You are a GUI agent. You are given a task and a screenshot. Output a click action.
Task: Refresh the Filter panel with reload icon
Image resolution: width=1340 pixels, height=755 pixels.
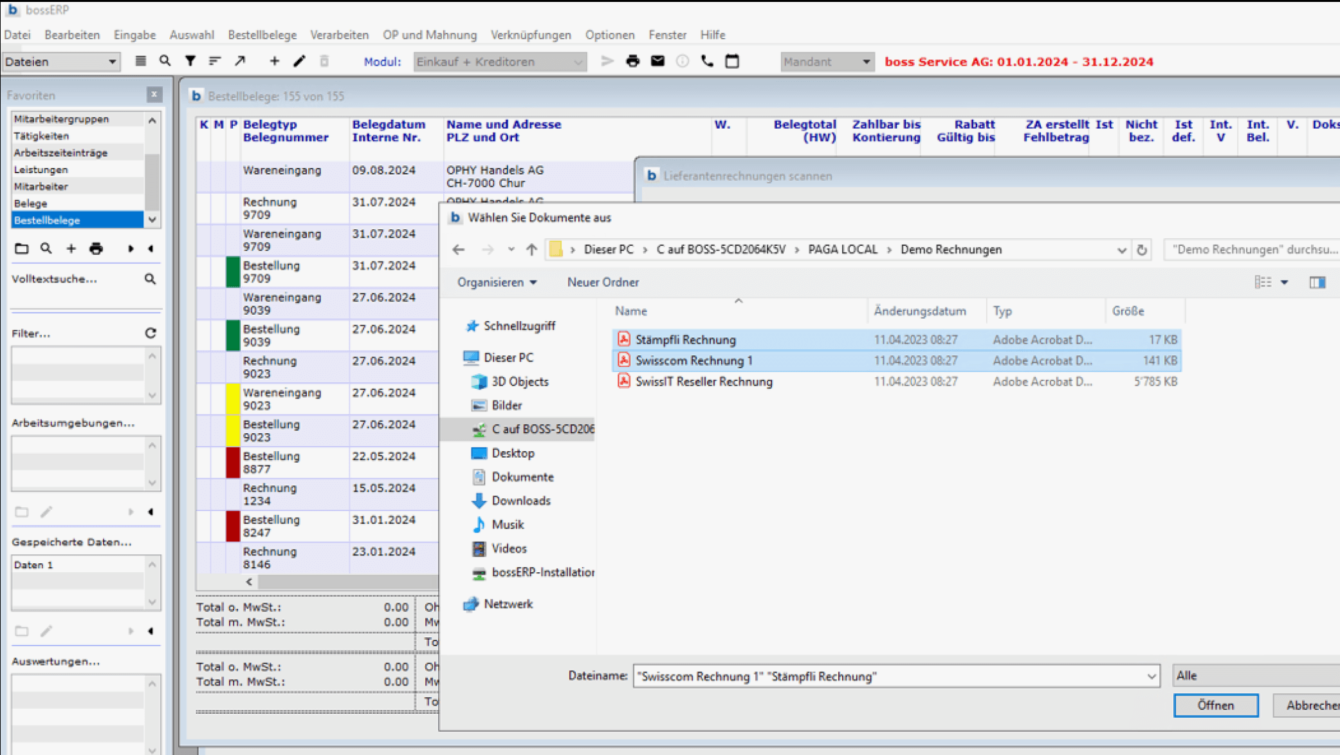(150, 333)
